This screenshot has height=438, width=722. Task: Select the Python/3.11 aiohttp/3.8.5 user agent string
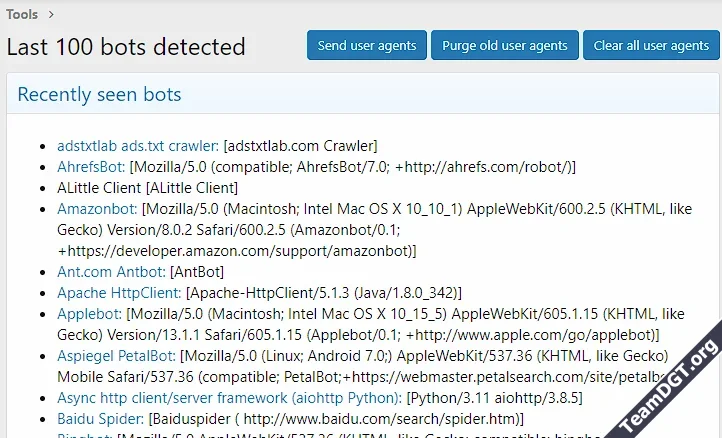coord(495,397)
